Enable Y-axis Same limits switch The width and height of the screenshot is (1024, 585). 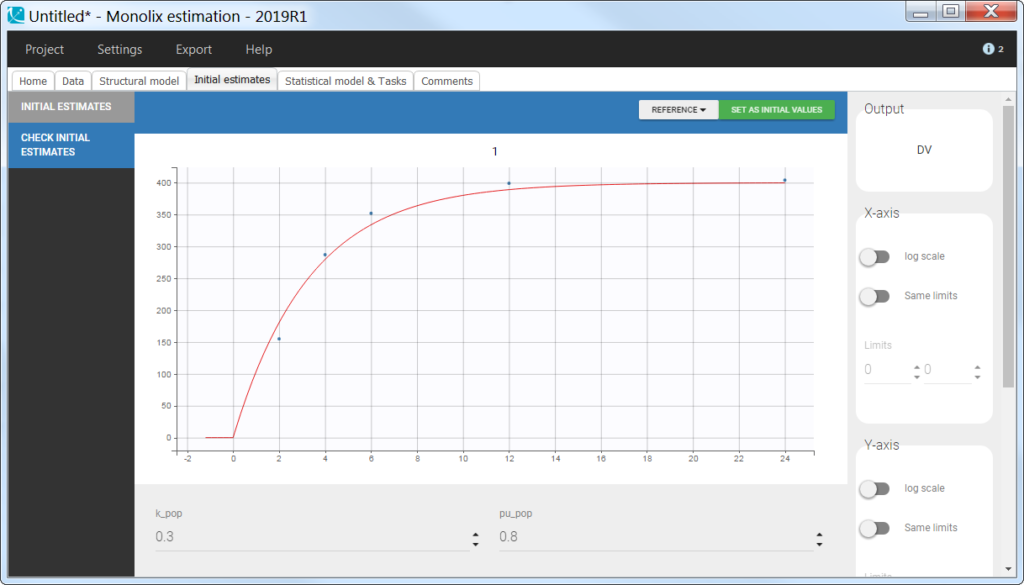[874, 528]
